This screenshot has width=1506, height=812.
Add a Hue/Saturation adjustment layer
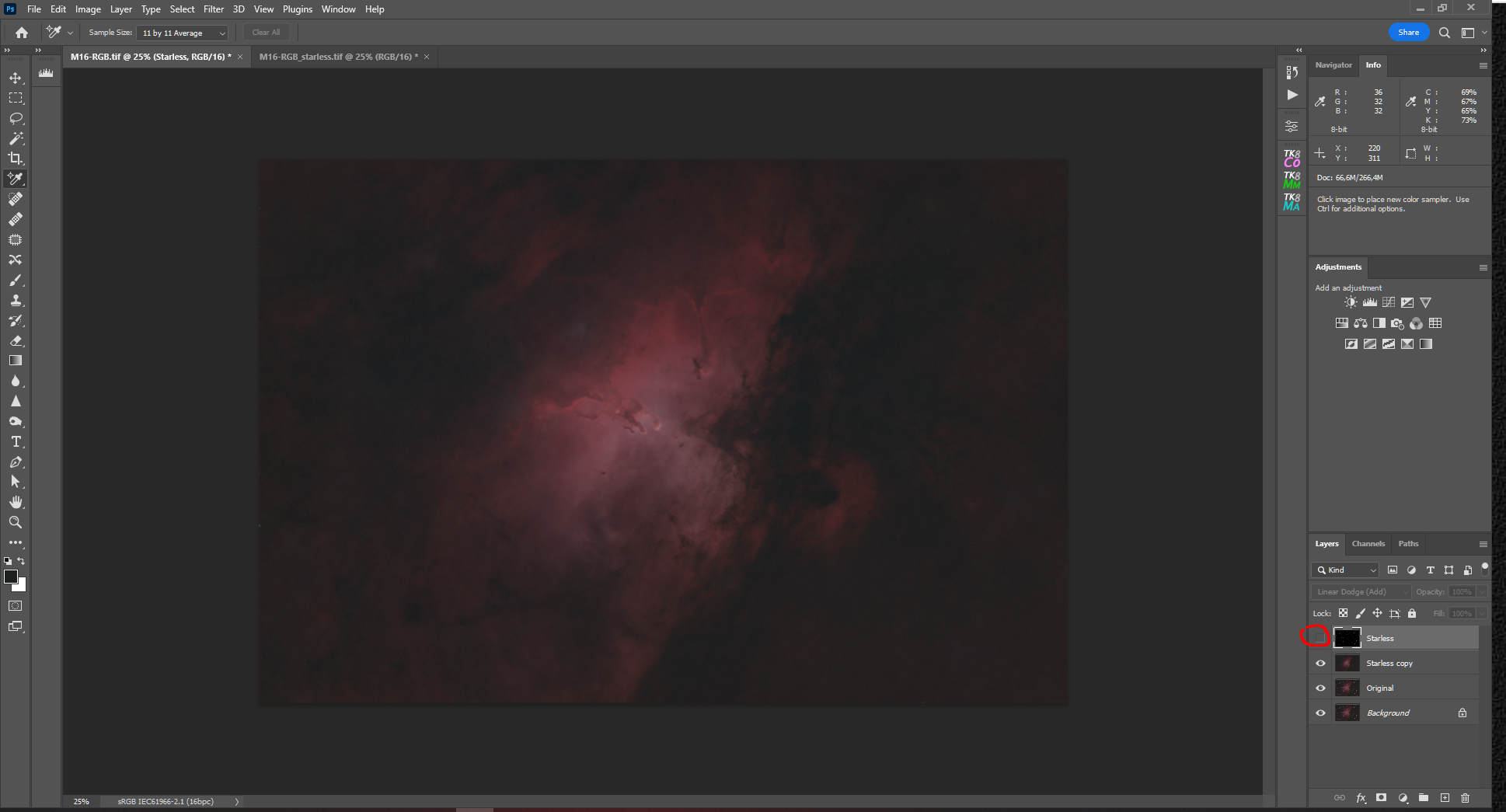(x=1341, y=323)
